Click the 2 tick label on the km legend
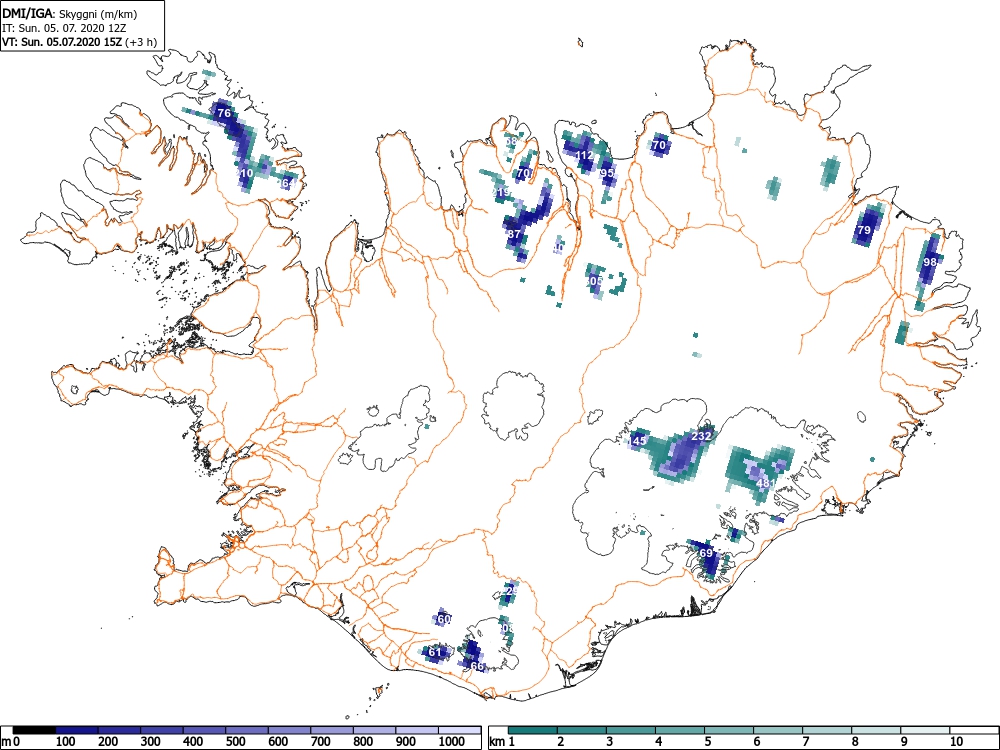 [561, 742]
